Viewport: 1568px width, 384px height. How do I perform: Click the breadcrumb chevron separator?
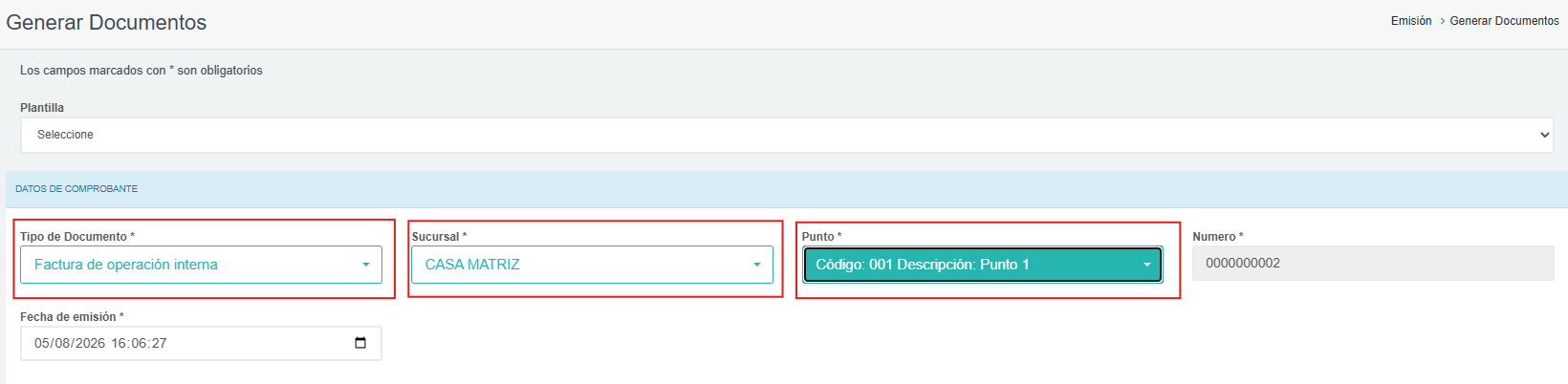[1441, 21]
